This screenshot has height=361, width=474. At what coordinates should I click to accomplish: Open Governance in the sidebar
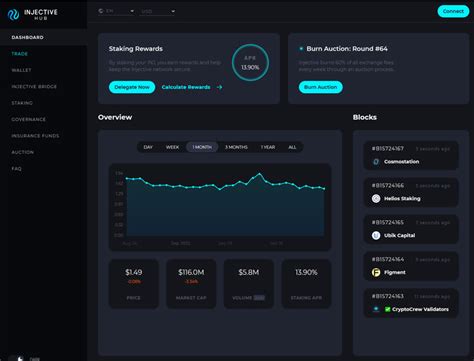28,119
